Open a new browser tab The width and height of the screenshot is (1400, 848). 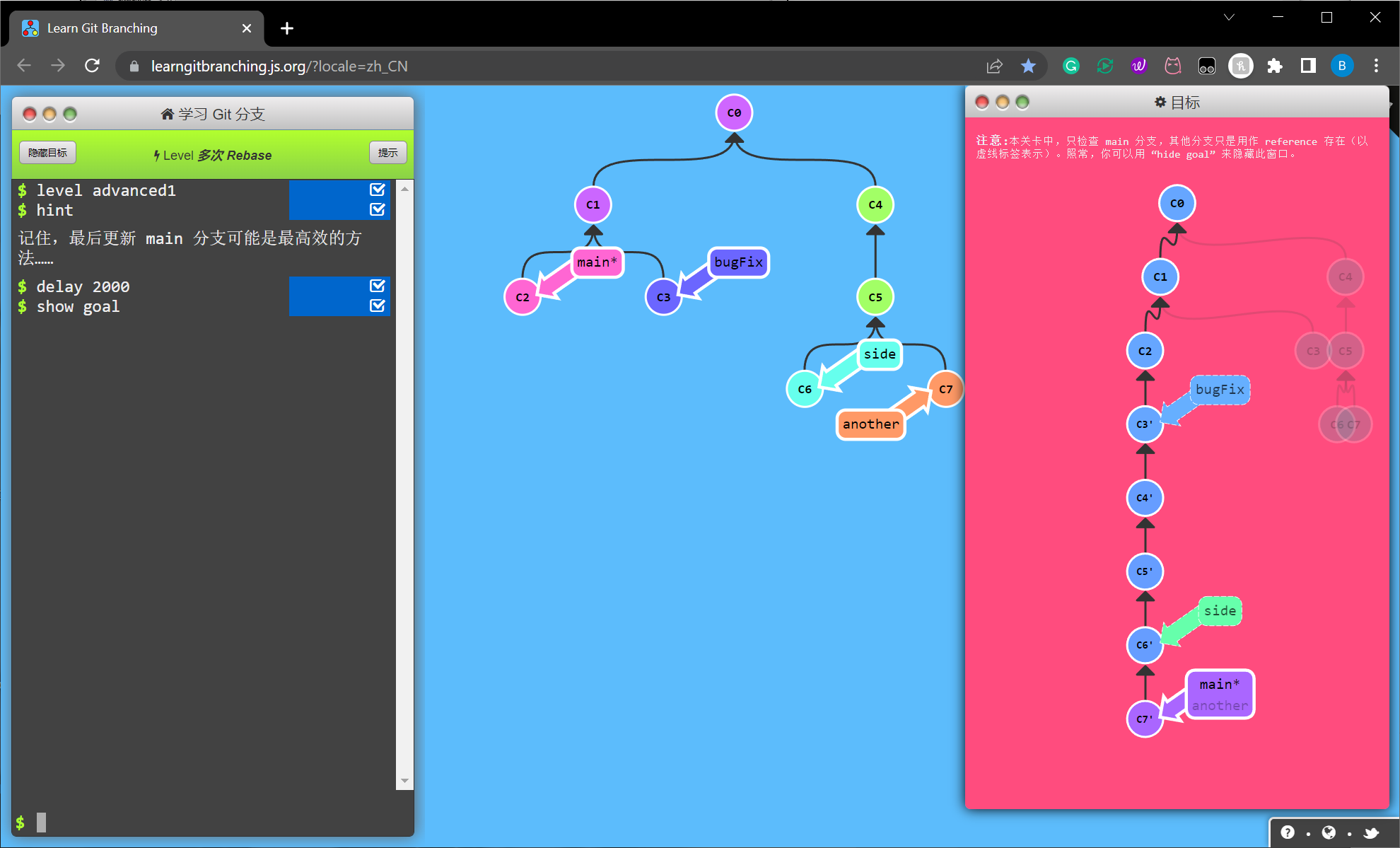[287, 28]
